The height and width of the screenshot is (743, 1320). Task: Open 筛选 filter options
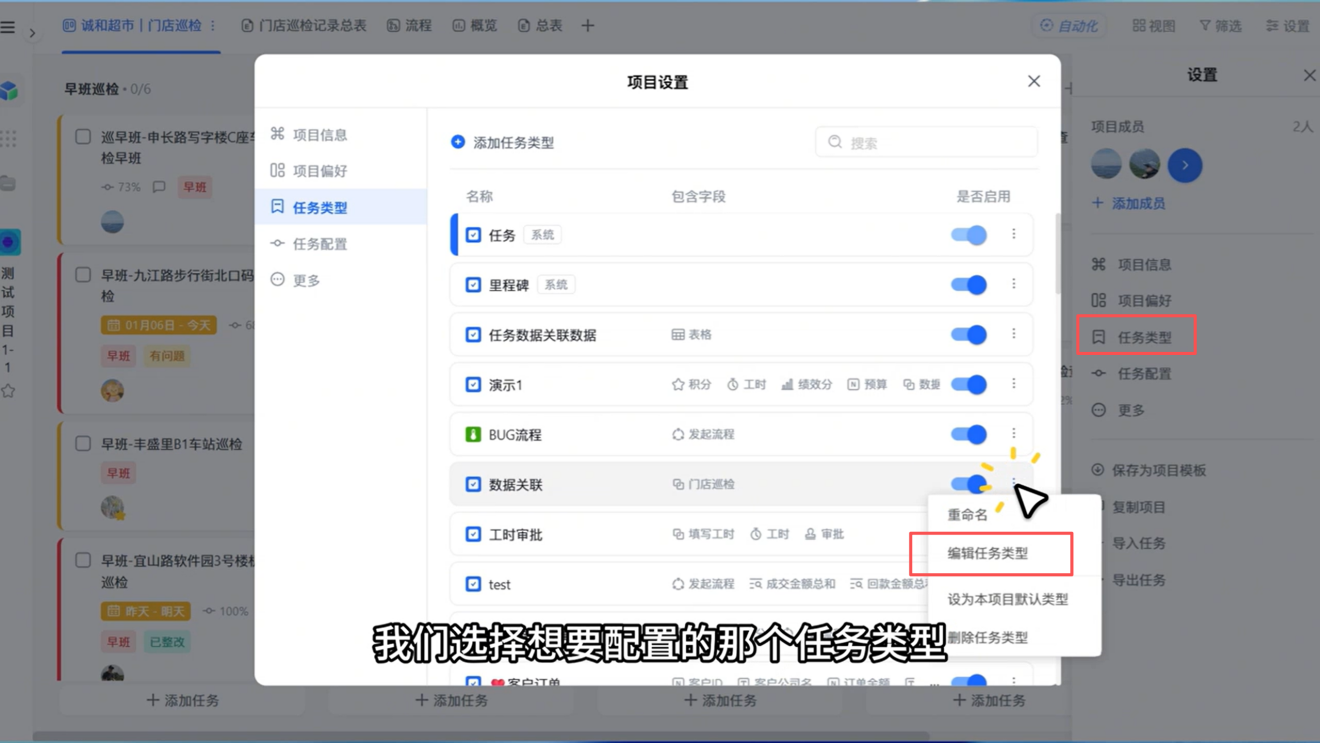pyautogui.click(x=1220, y=26)
